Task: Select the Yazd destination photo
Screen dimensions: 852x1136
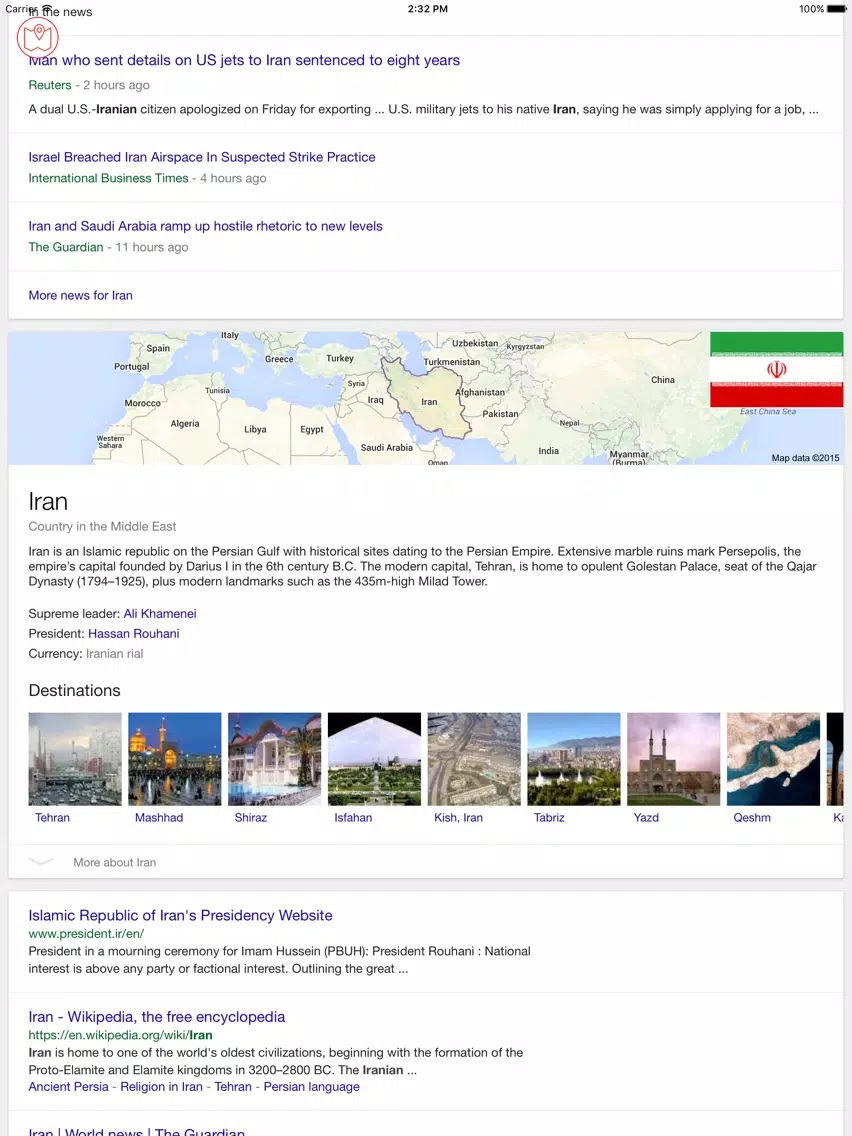Action: 674,759
